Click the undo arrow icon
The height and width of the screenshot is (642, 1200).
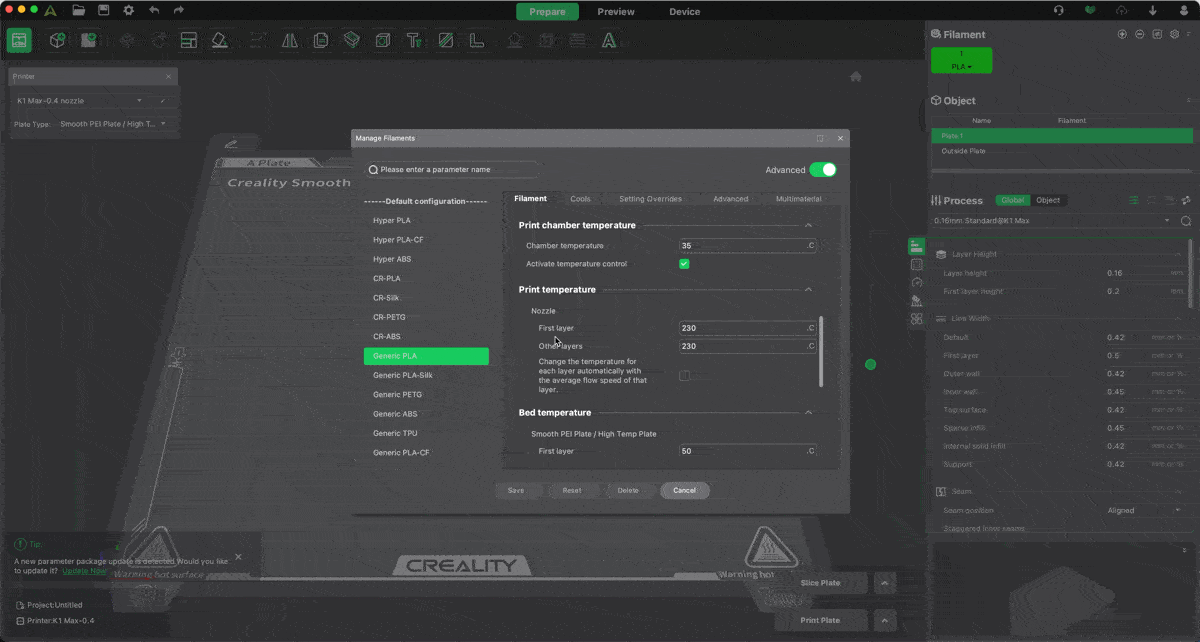tap(154, 11)
